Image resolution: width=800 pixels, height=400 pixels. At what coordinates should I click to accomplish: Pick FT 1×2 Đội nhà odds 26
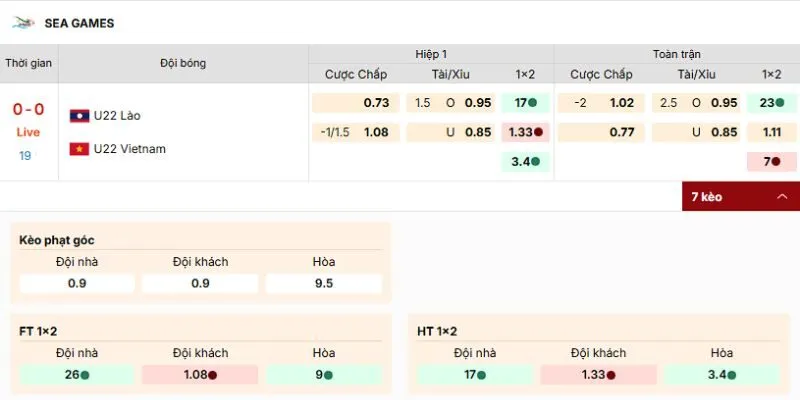[x=77, y=375]
